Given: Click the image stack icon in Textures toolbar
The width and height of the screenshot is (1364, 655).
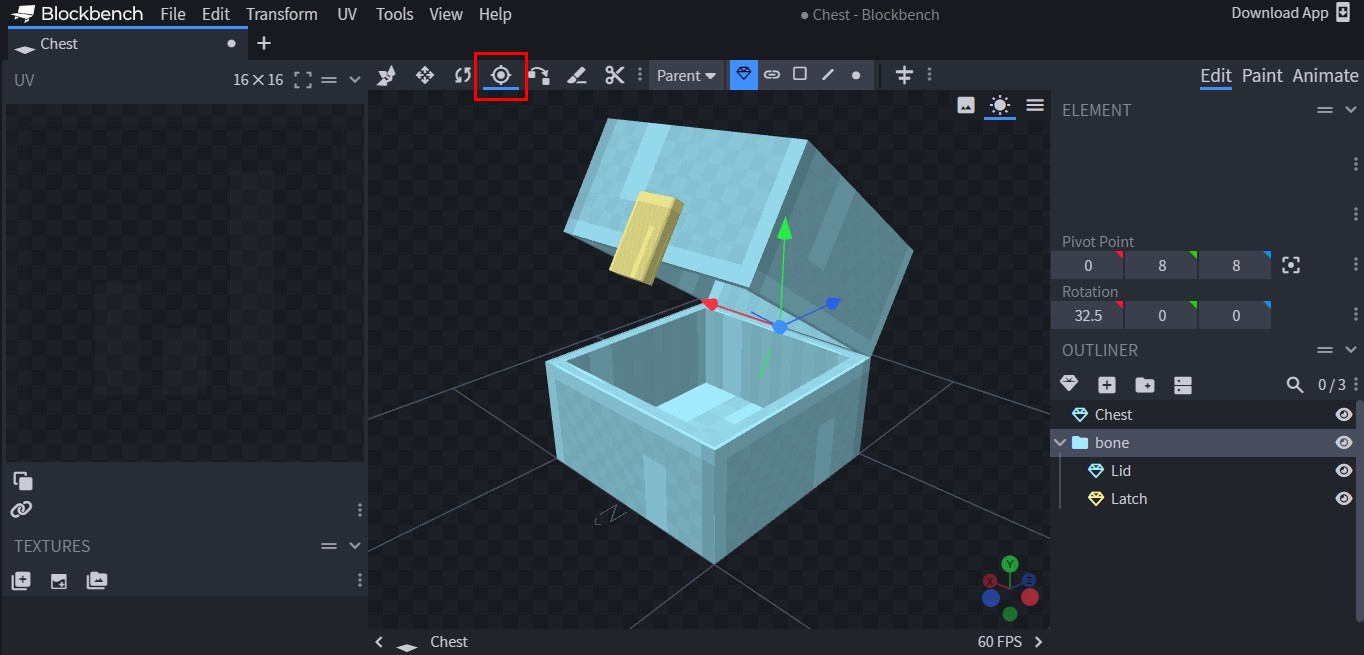Looking at the screenshot, I should tap(97, 580).
